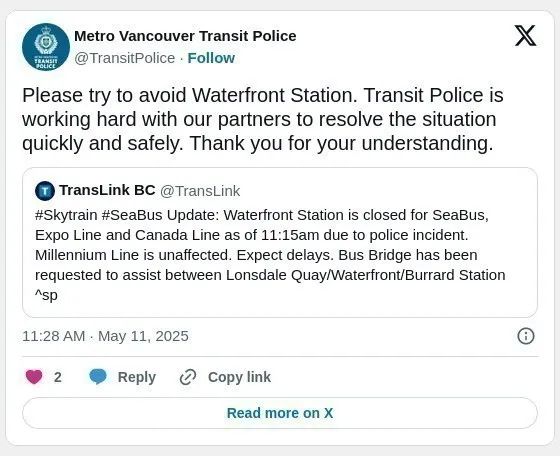Click the Reply label
Viewport: 560px width, 456px height.
pyautogui.click(x=137, y=377)
